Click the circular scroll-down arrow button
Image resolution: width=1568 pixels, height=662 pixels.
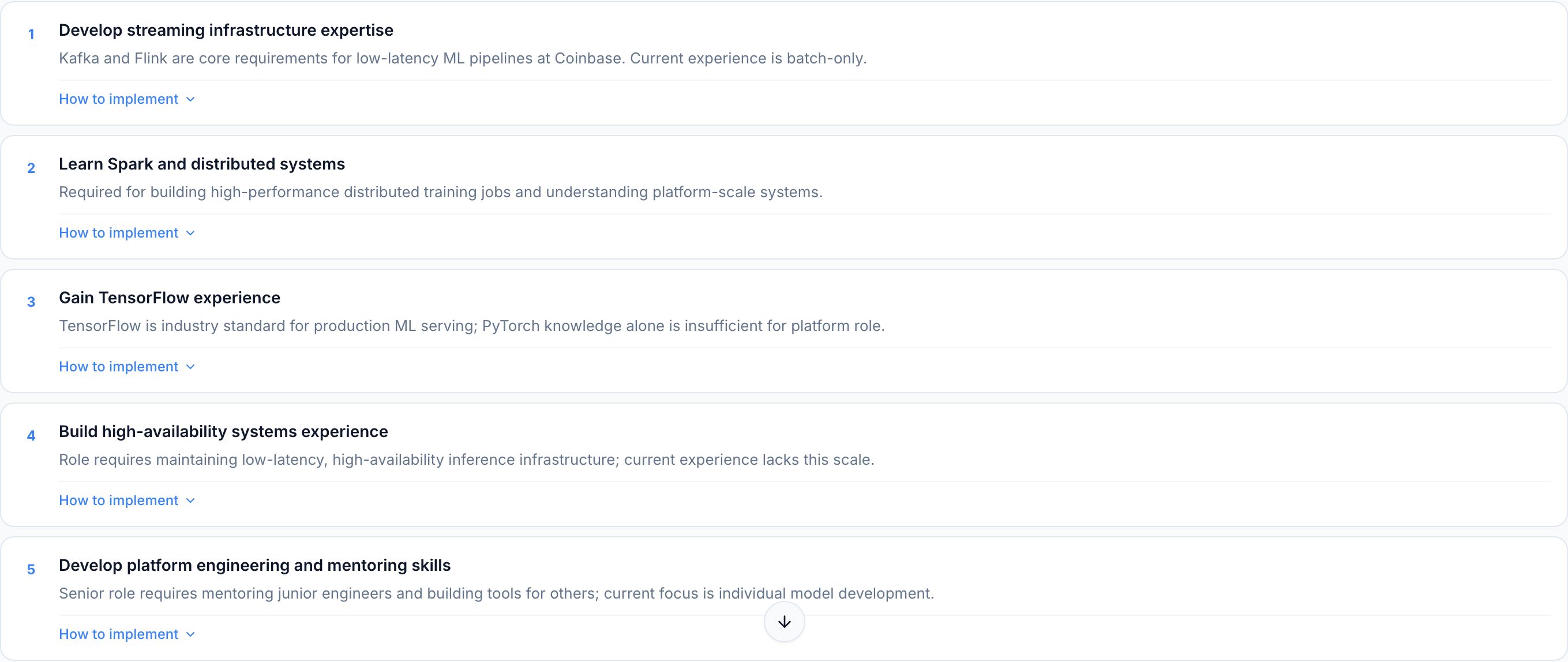pyautogui.click(x=784, y=622)
